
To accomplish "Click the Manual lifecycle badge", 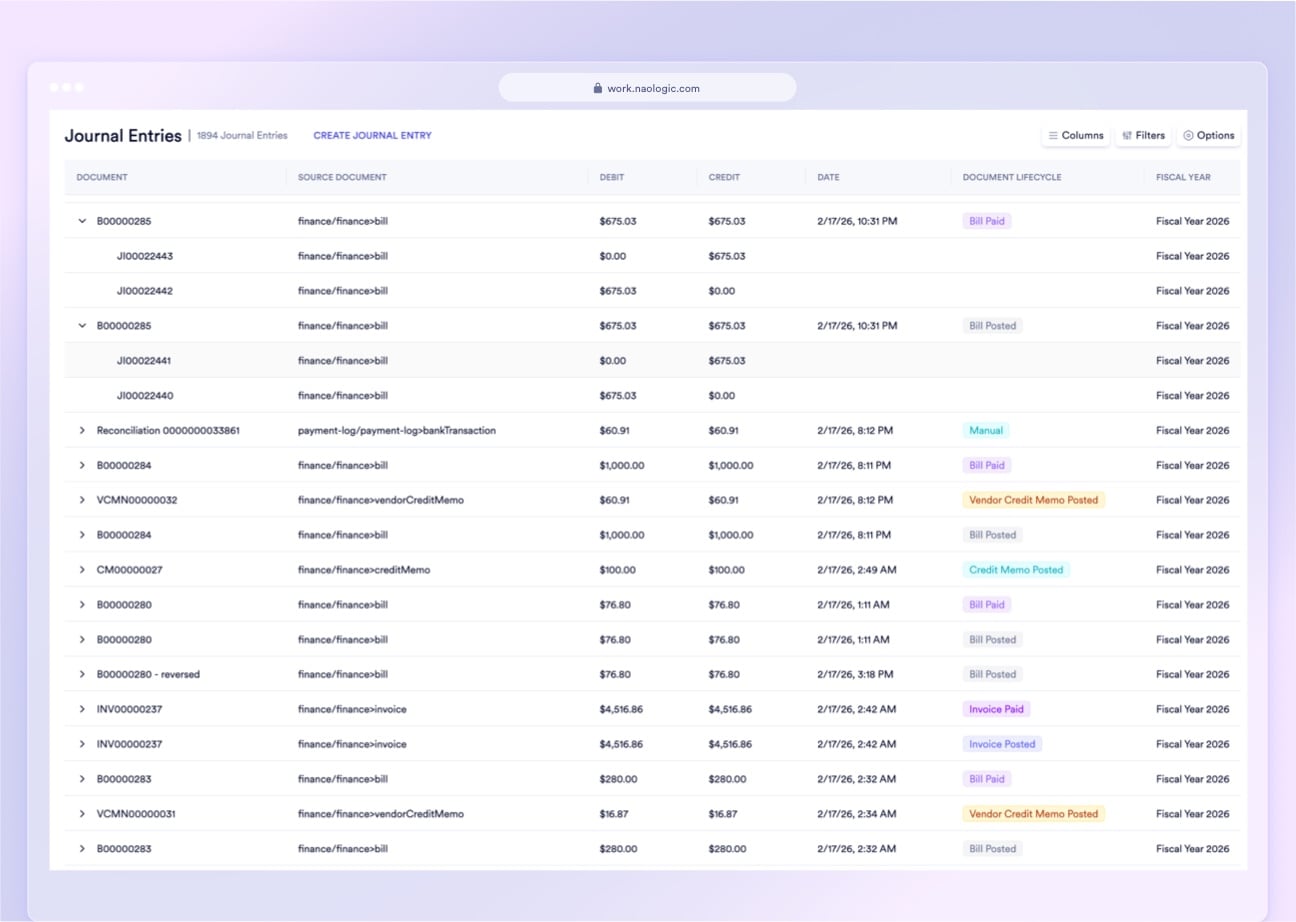I will click(986, 430).
